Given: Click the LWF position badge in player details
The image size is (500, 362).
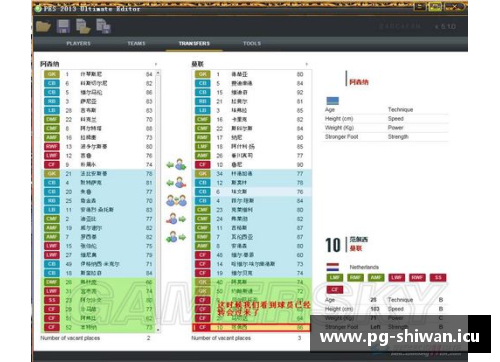Looking at the screenshot, I should [x=396, y=277].
